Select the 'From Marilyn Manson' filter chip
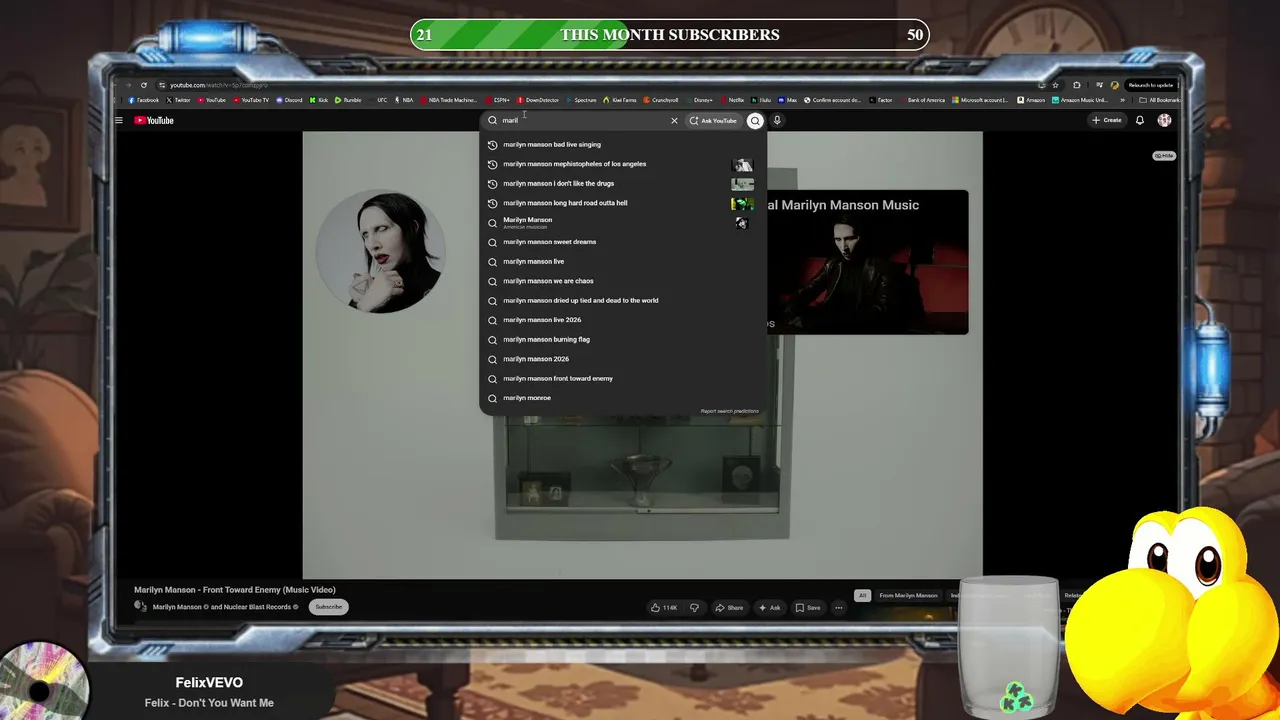 pyautogui.click(x=908, y=596)
